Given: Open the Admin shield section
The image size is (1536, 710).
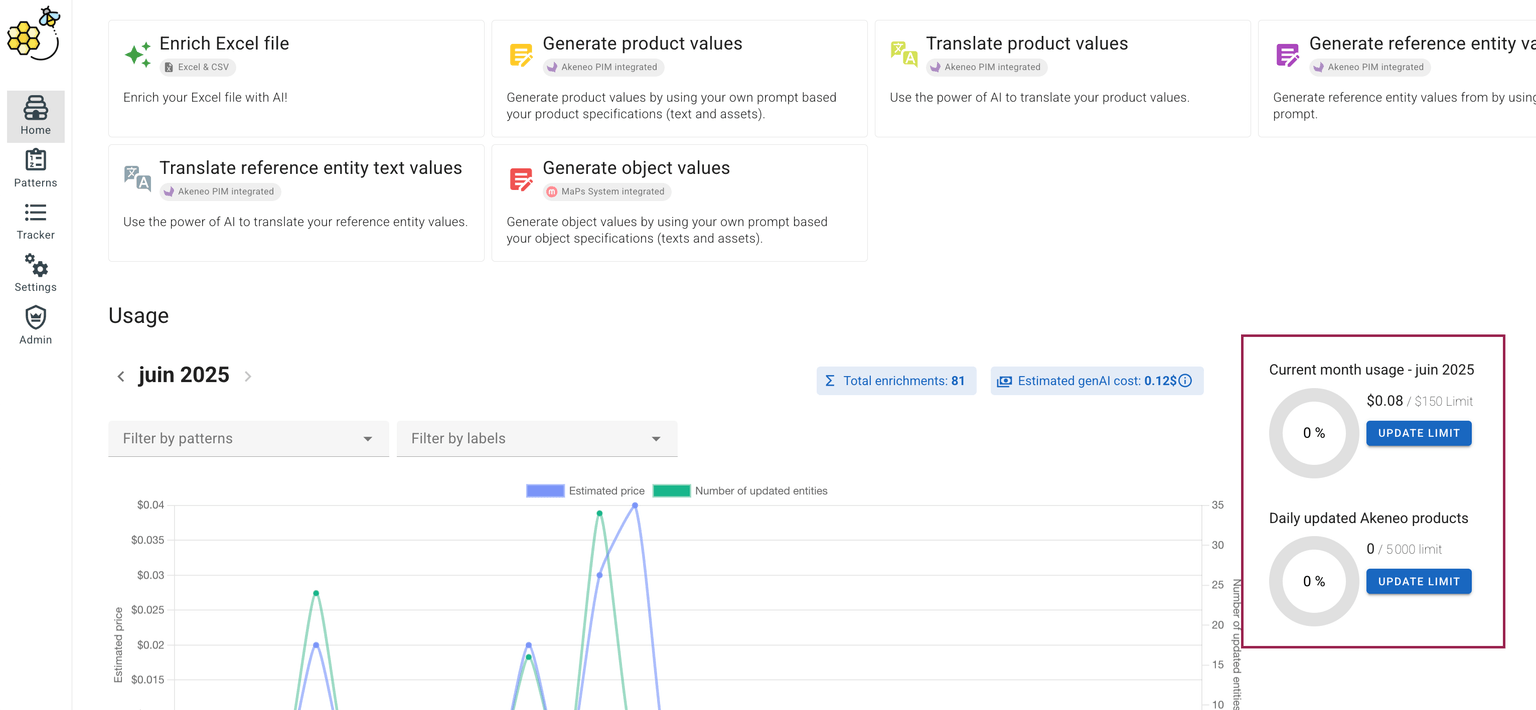Looking at the screenshot, I should tap(35, 325).
